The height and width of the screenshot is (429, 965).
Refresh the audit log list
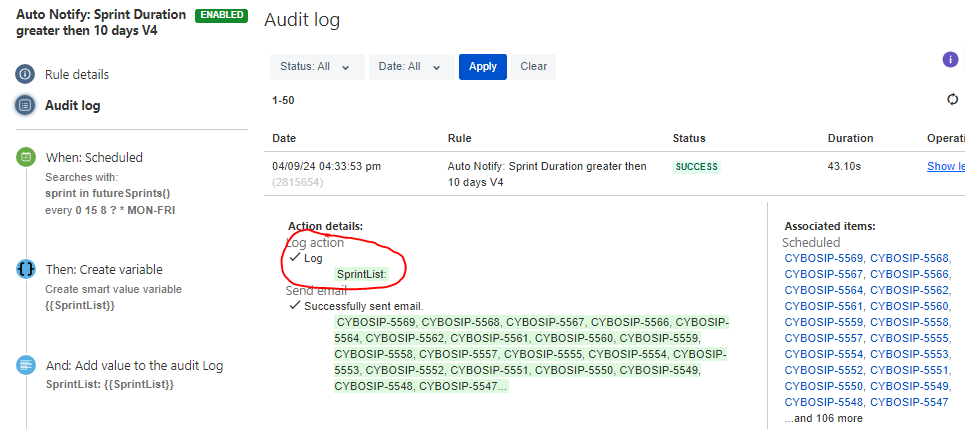pyautogui.click(x=953, y=100)
